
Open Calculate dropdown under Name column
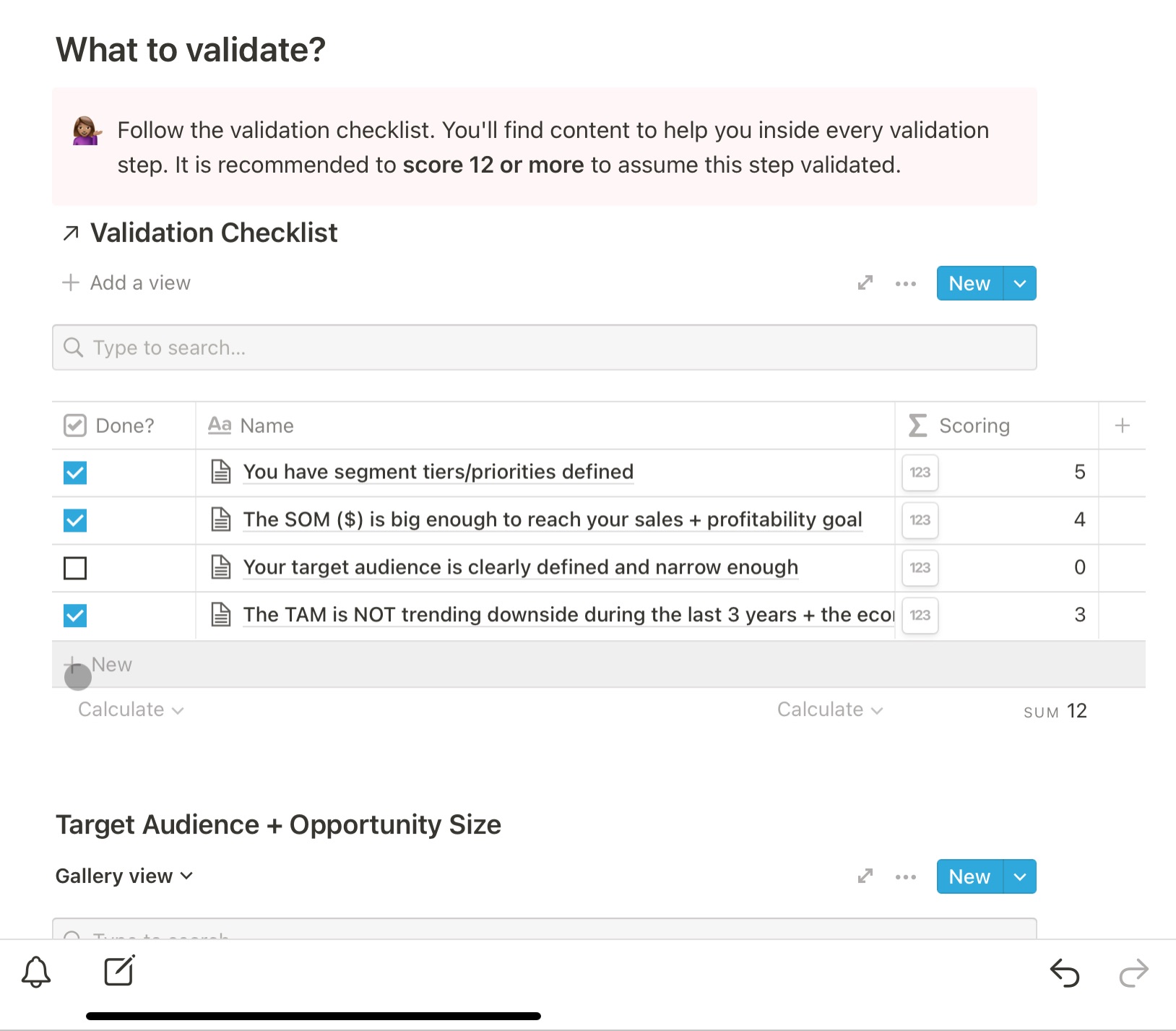pos(829,709)
